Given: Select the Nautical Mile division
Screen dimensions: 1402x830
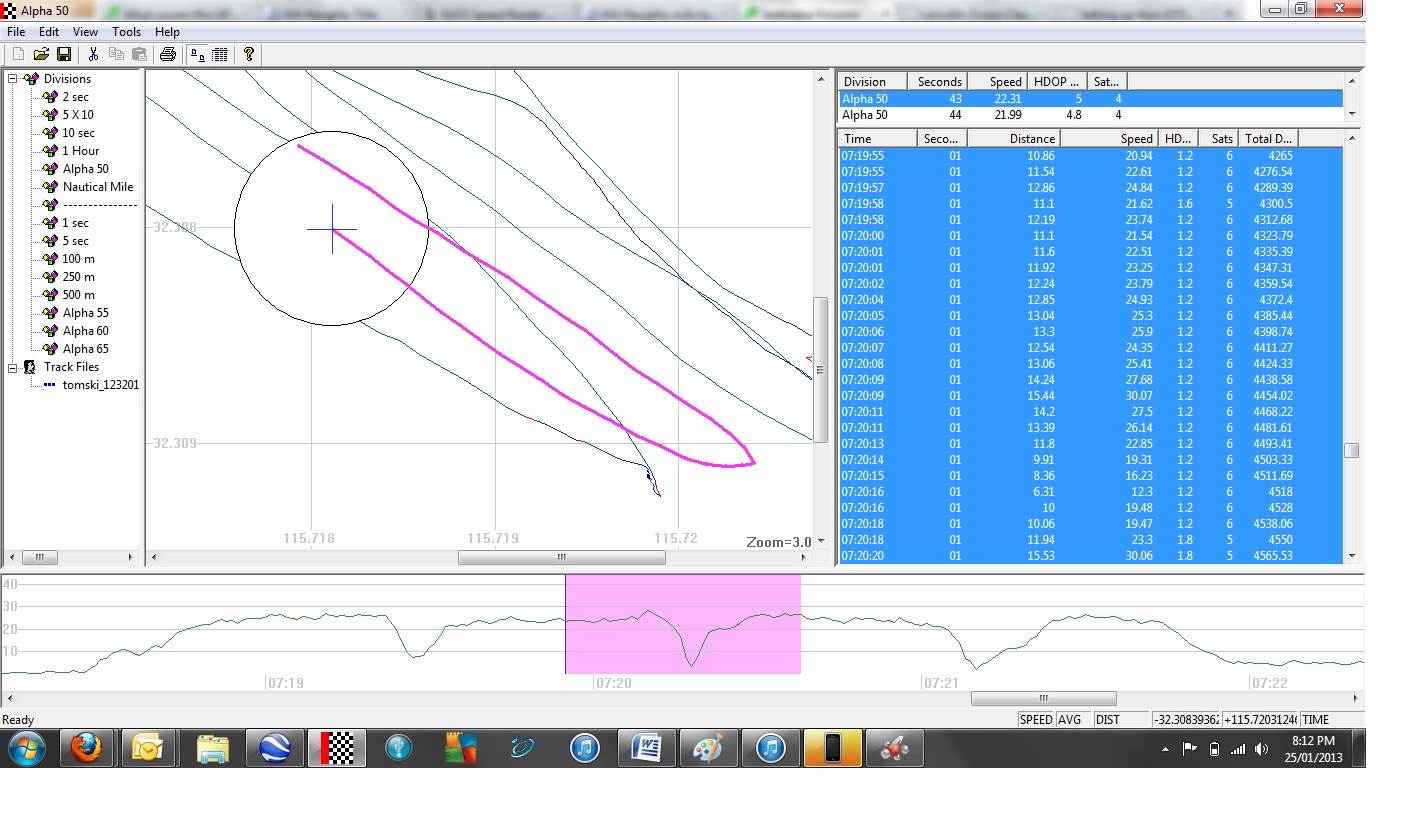Looking at the screenshot, I should pos(97,187).
